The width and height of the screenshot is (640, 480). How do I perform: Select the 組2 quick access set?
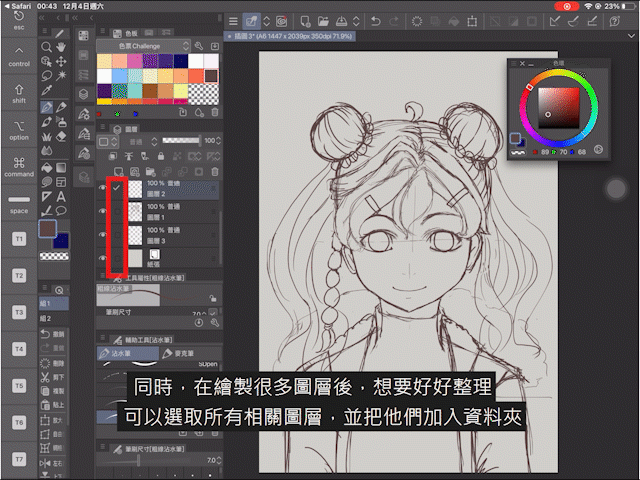coord(53,318)
